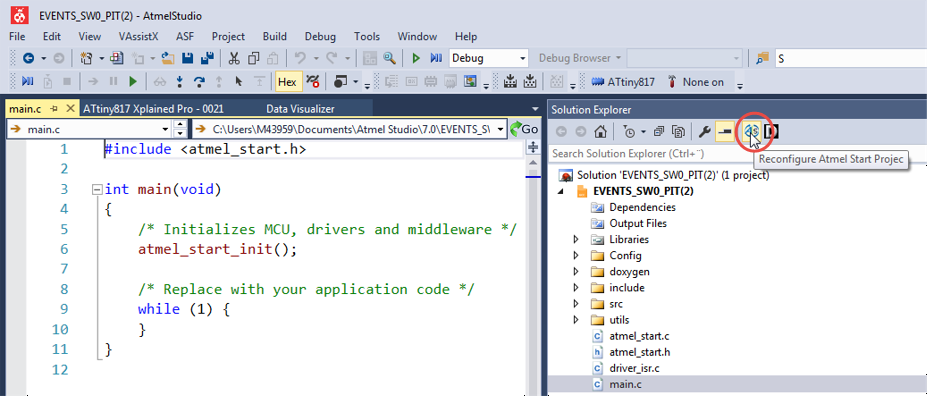Screen dimensions: 927x396
Task: Click the black D icon in Solution Explorer
Action: pyautogui.click(x=771, y=131)
